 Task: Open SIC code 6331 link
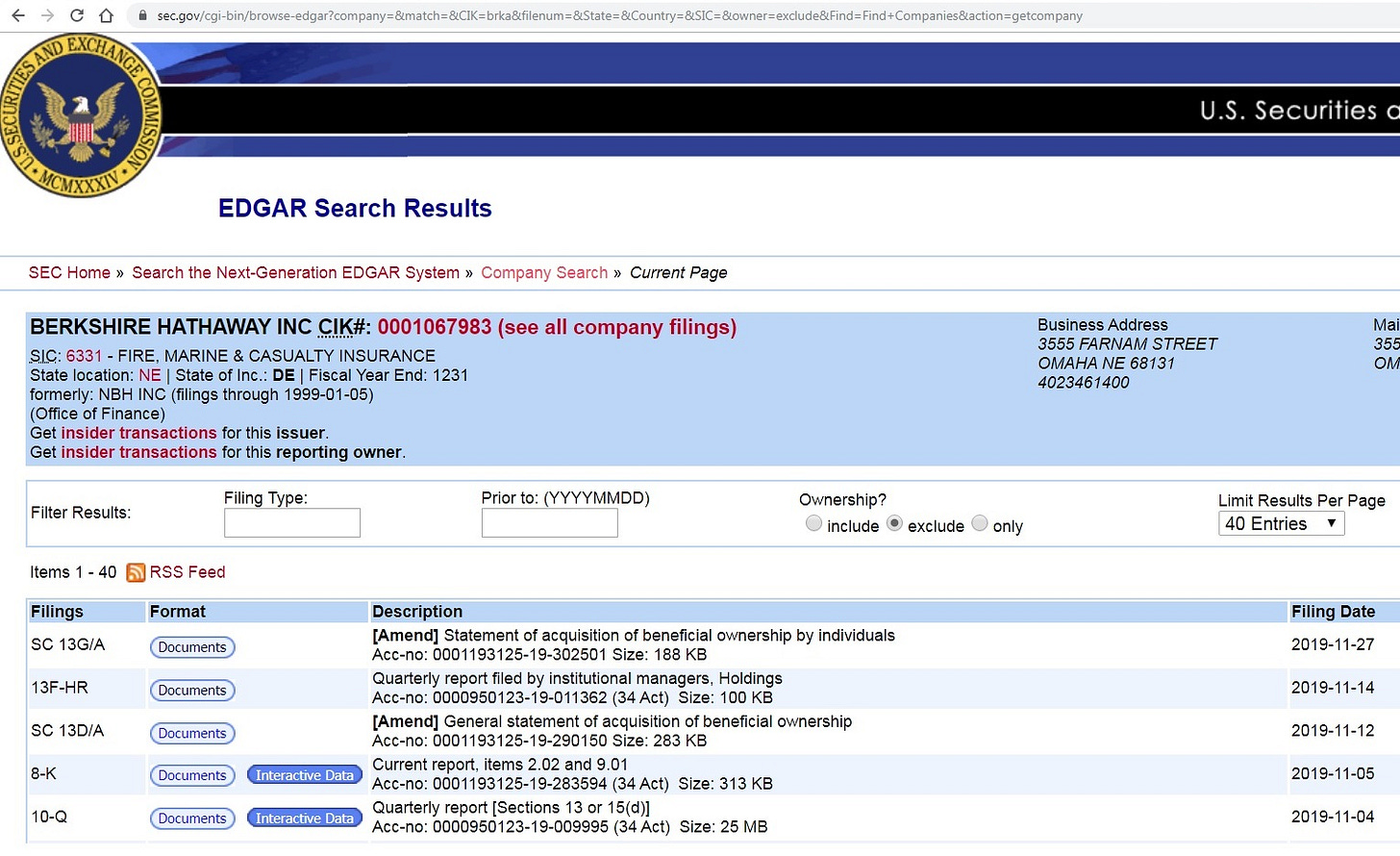coord(84,356)
